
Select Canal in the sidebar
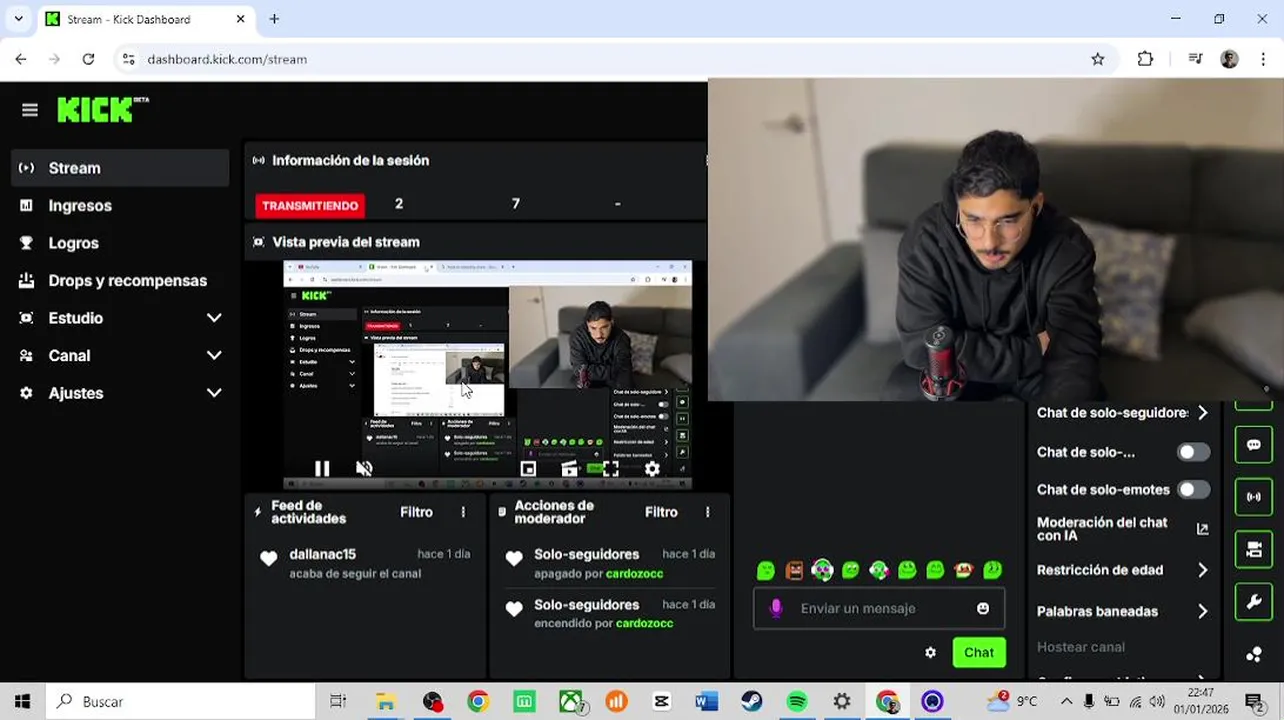click(x=69, y=356)
